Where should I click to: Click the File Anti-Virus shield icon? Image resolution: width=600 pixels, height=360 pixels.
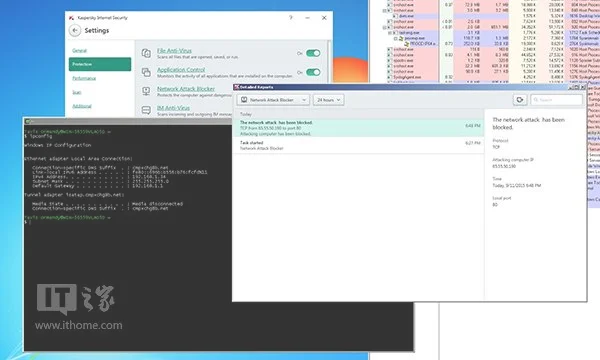tap(146, 53)
